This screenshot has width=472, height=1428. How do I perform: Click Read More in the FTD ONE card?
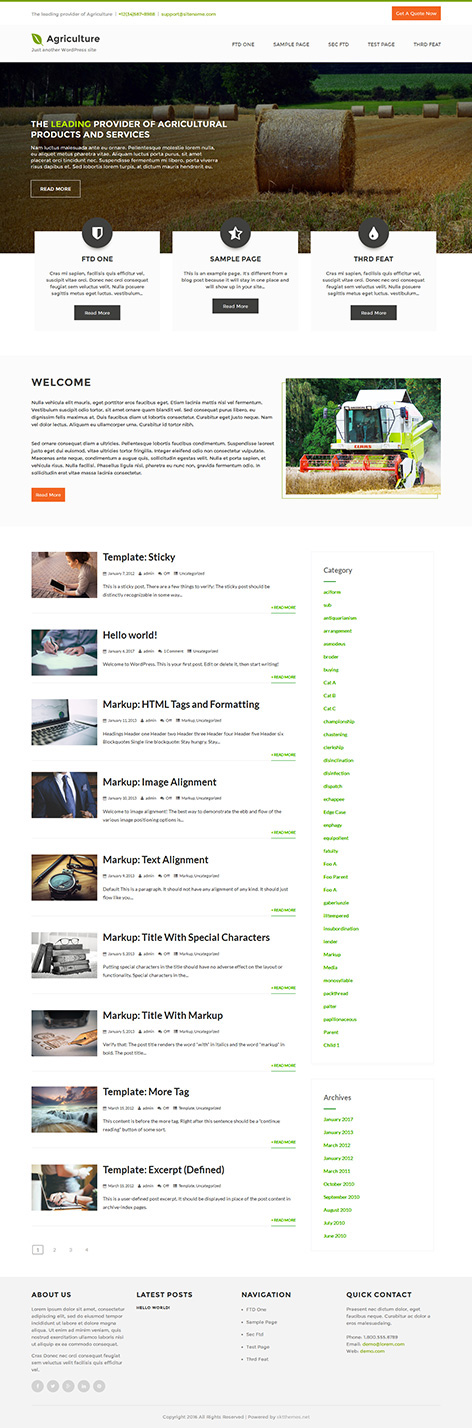click(97, 312)
